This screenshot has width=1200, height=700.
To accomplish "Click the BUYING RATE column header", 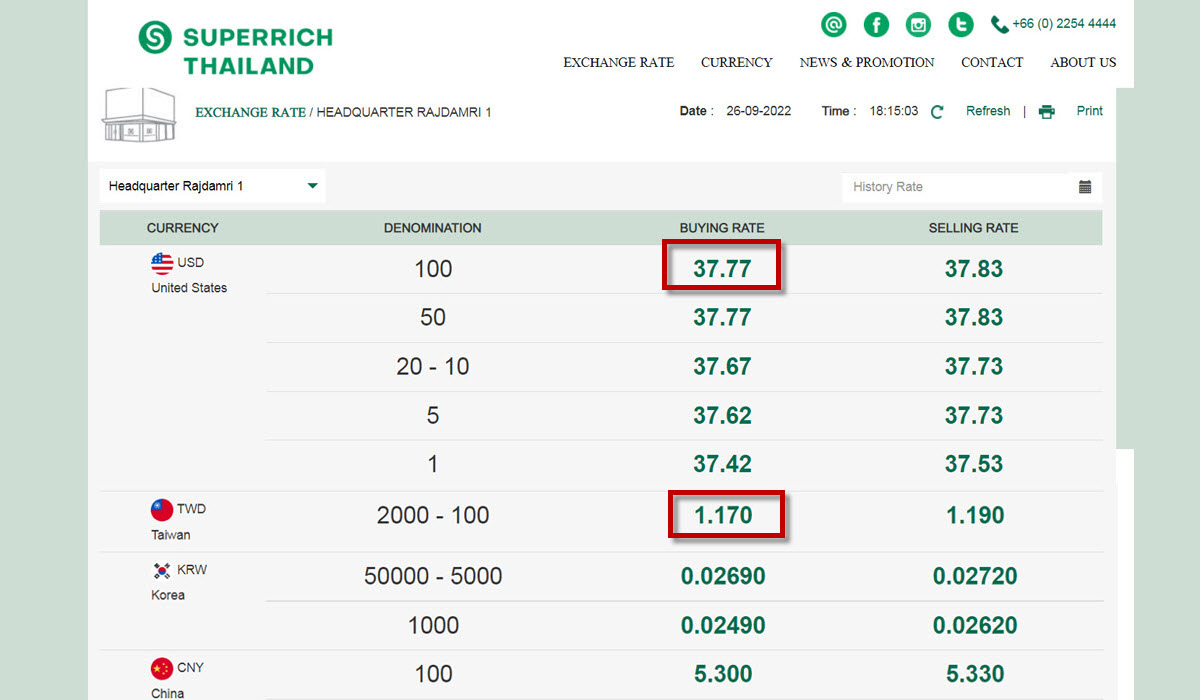I will click(x=722, y=228).
